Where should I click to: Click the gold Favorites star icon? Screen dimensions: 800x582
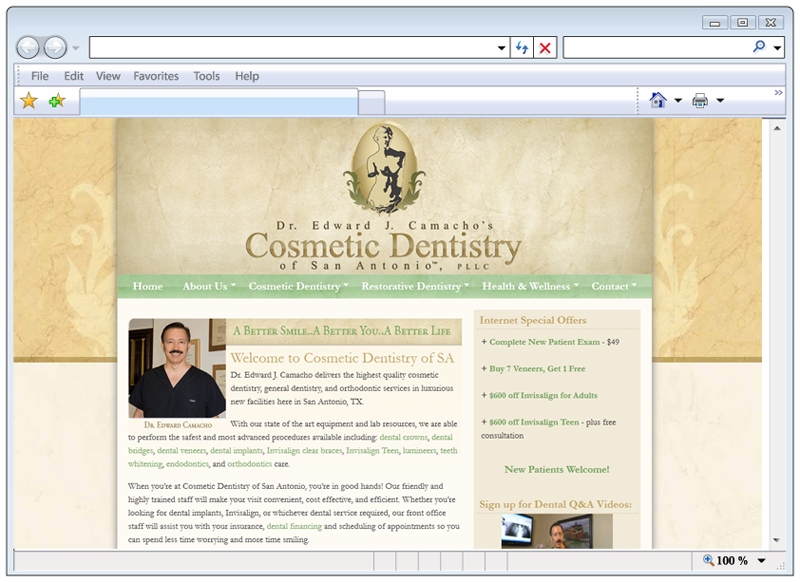click(29, 100)
